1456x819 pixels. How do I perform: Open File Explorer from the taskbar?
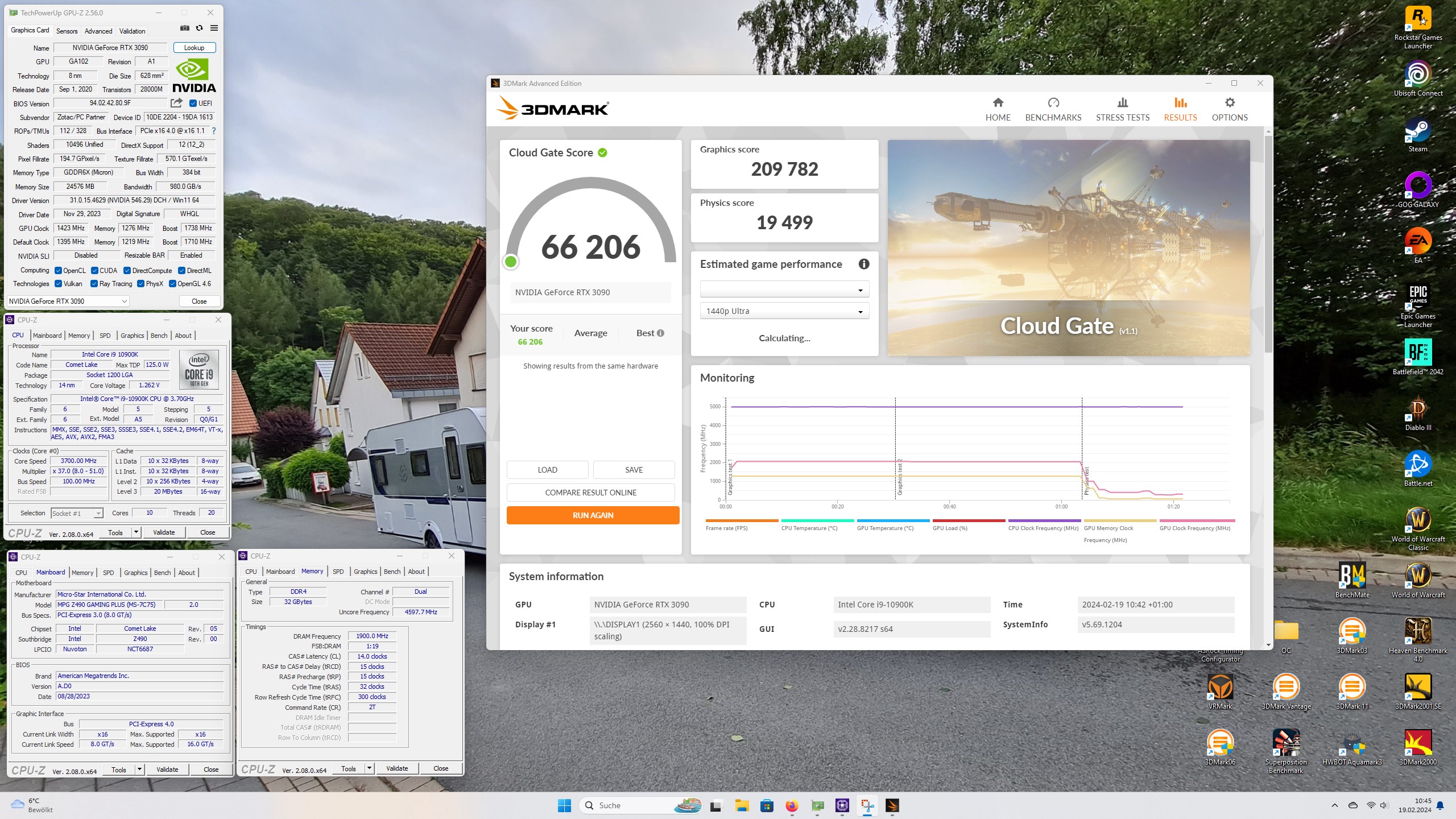pyautogui.click(x=741, y=805)
